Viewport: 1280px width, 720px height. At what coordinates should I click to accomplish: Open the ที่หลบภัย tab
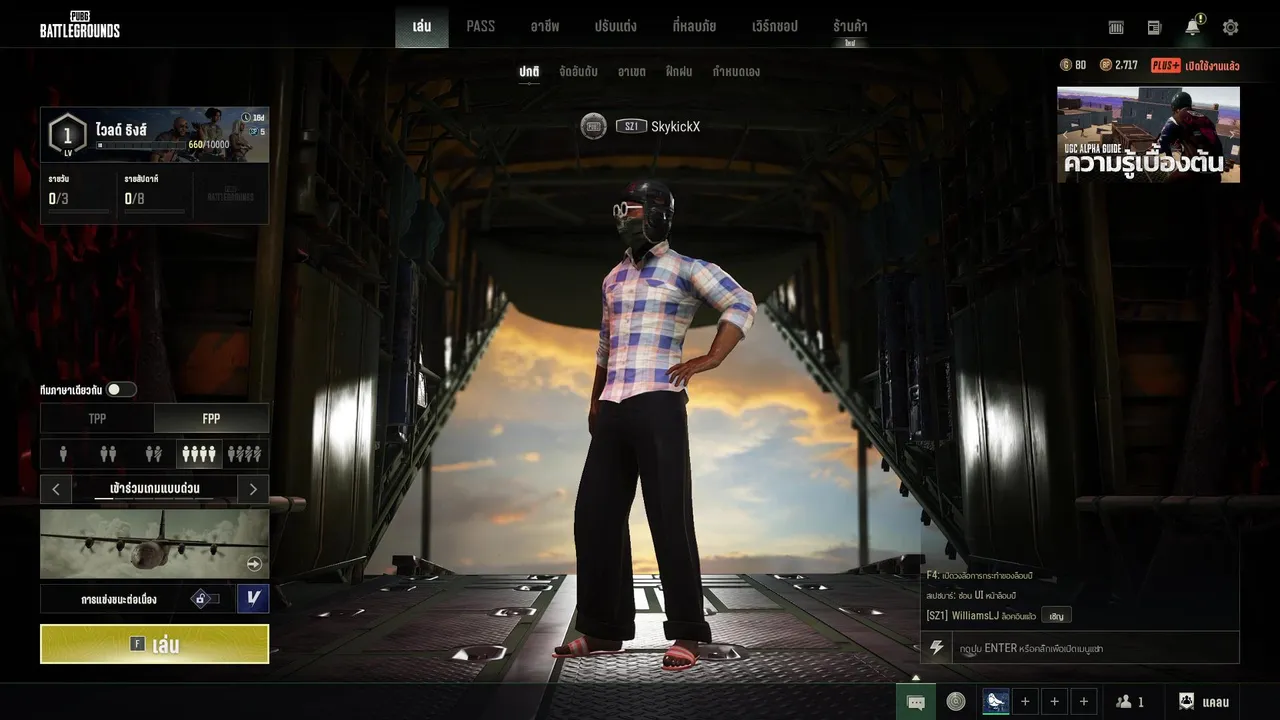point(694,26)
